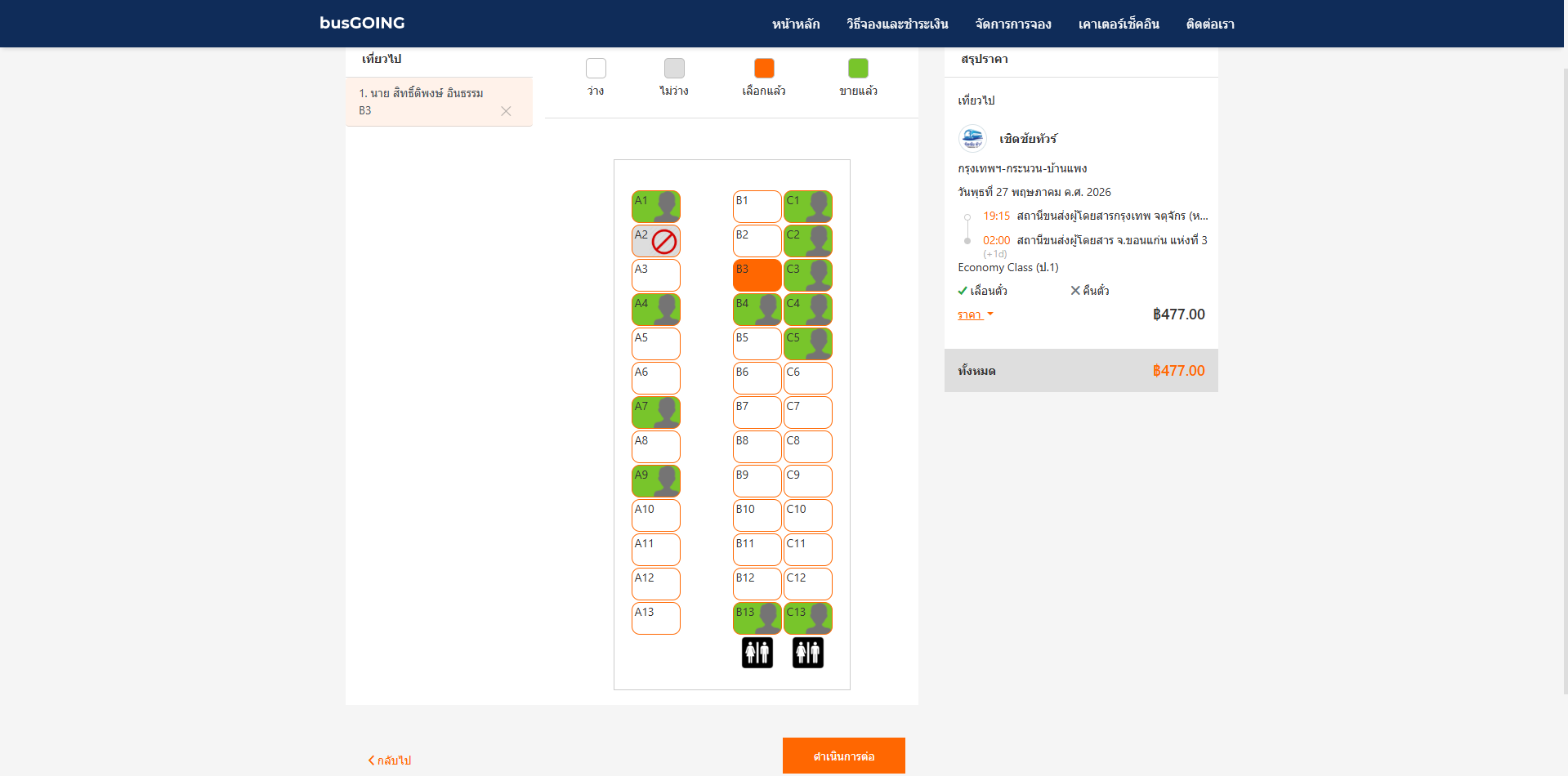1568x776 pixels.
Task: Choose available seat B7
Action: (x=757, y=413)
